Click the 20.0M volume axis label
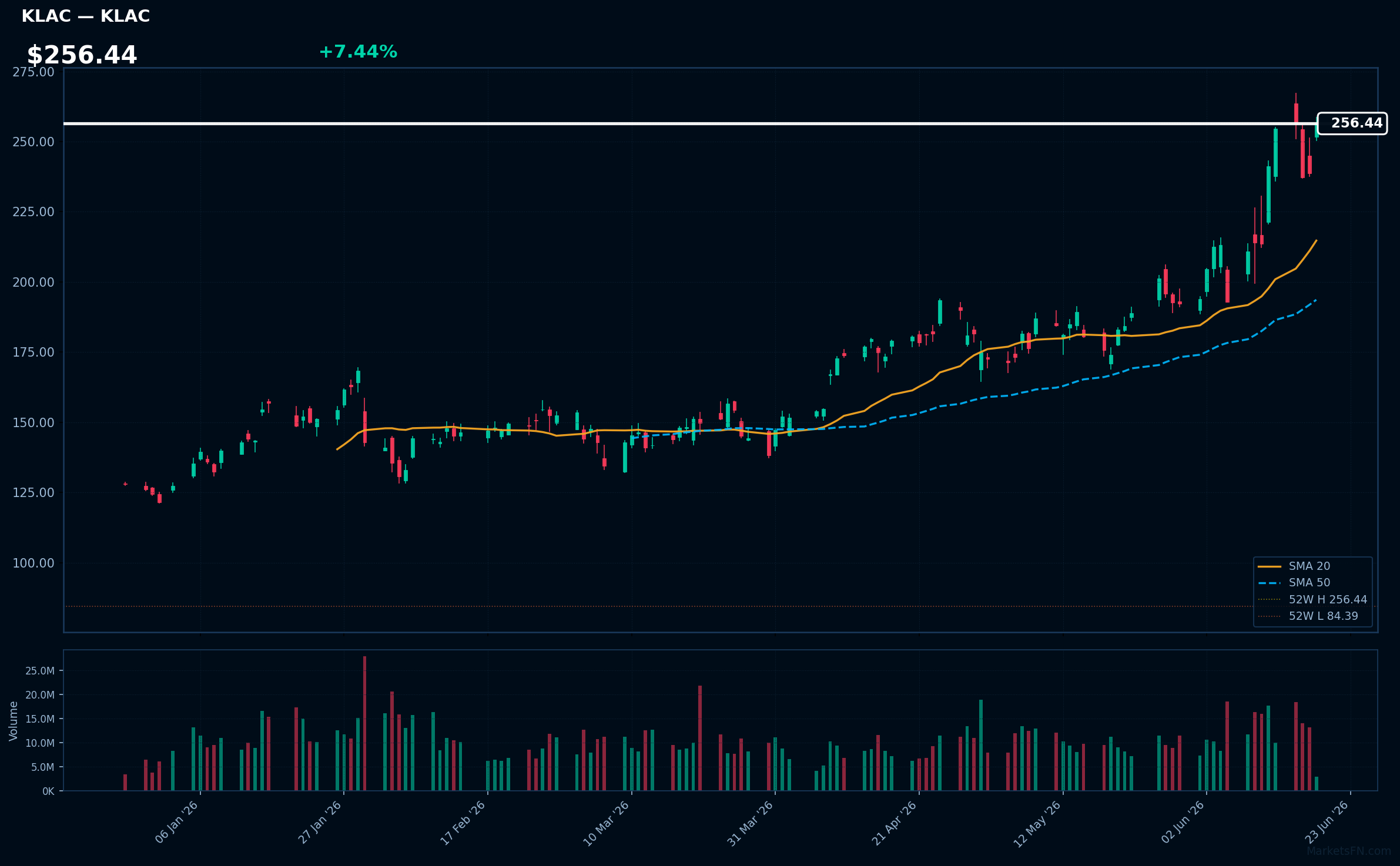This screenshot has width=1400, height=866. coord(40,695)
